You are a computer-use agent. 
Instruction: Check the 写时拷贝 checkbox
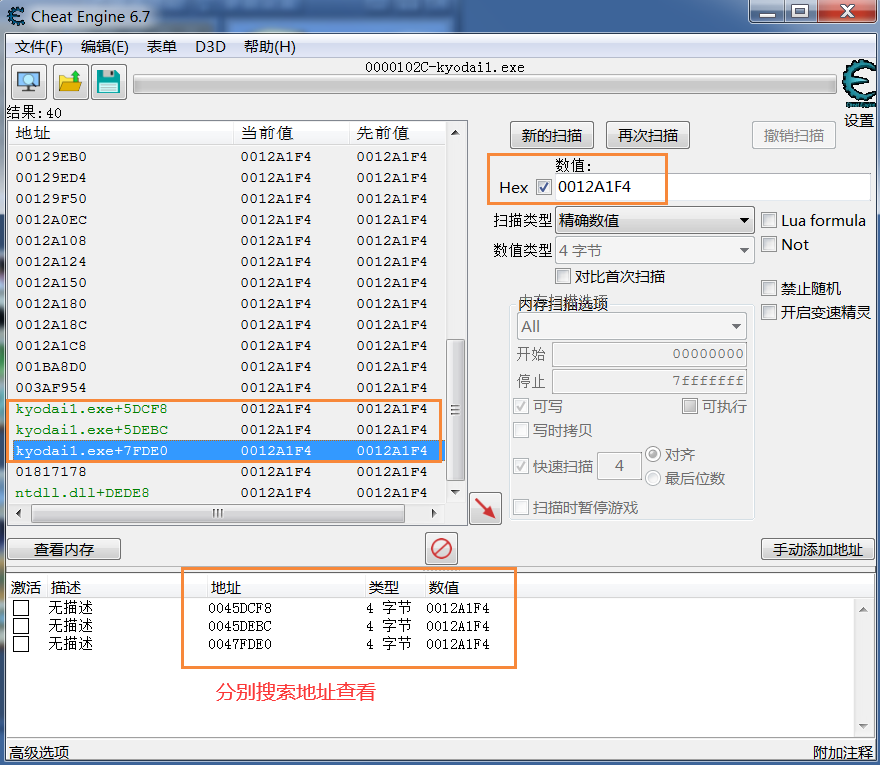pos(521,430)
